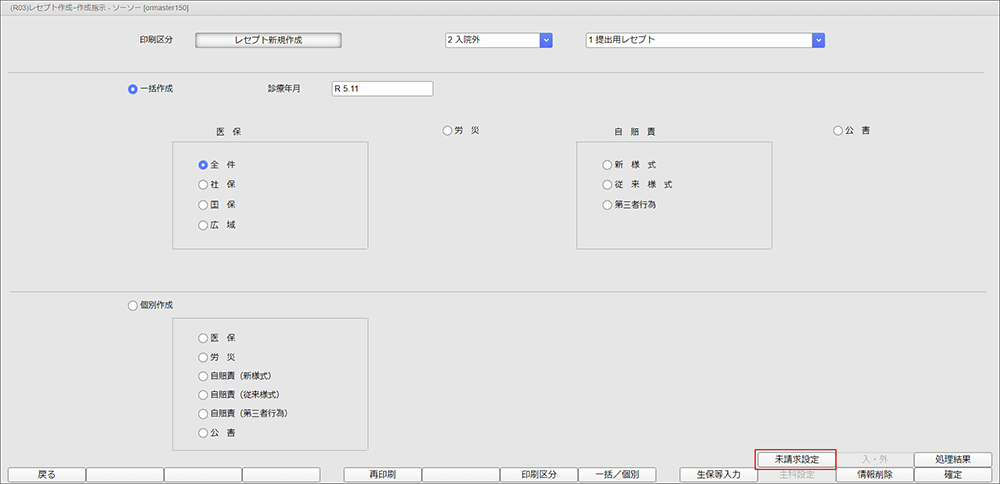
Task: Choose 広域 under 医保
Action: 203,225
